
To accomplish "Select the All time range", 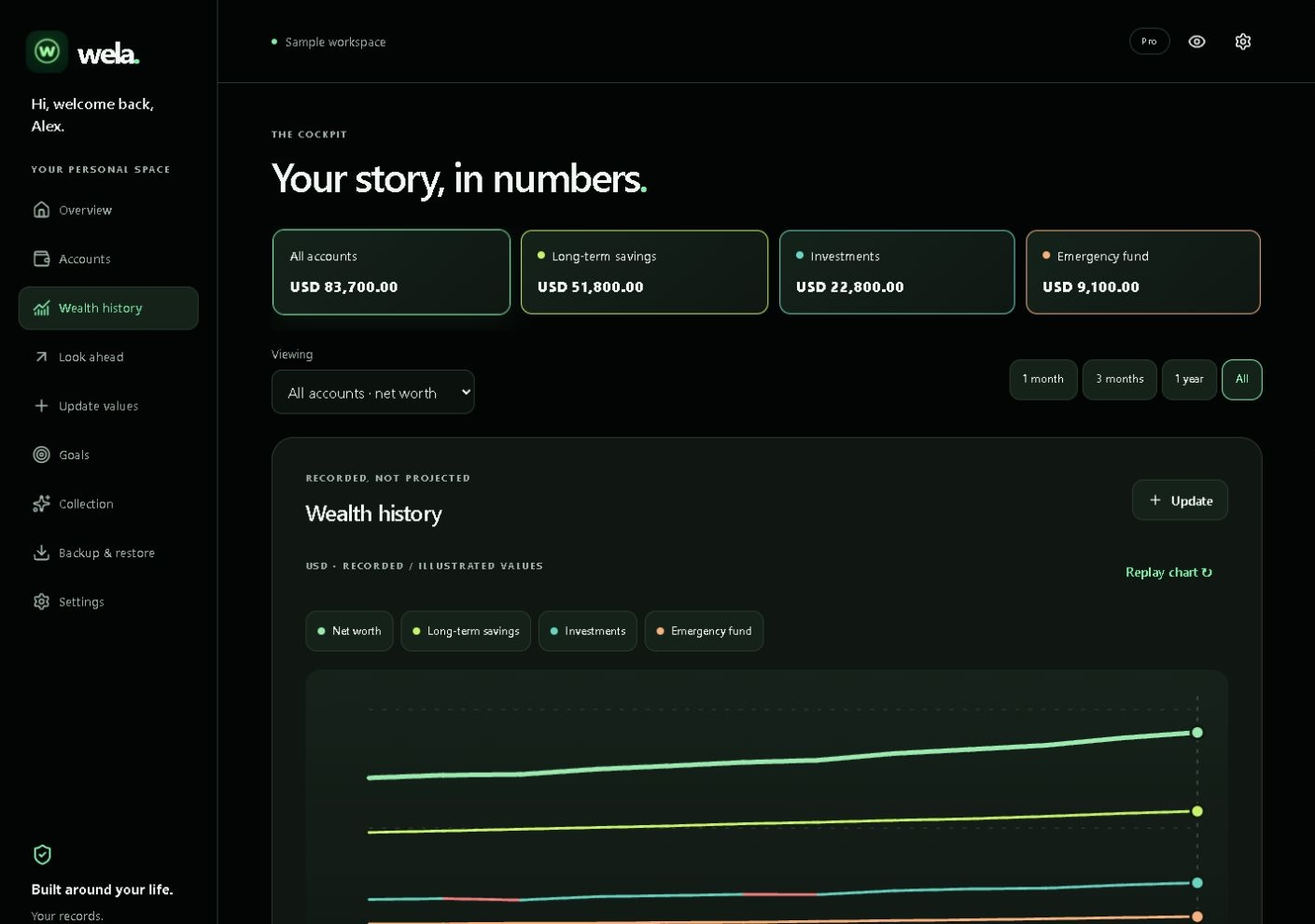I will point(1242,379).
